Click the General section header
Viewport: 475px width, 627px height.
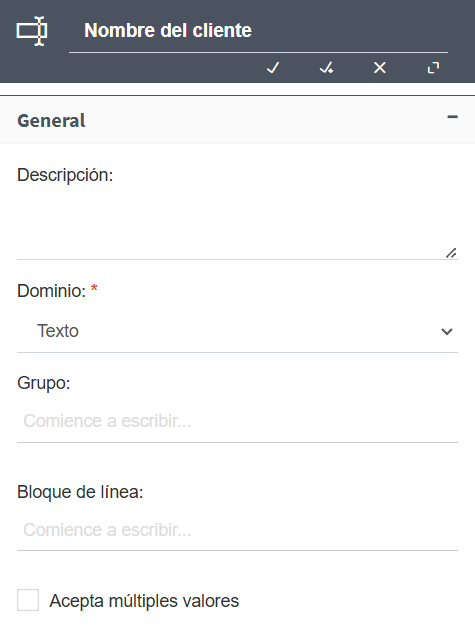click(x=238, y=120)
